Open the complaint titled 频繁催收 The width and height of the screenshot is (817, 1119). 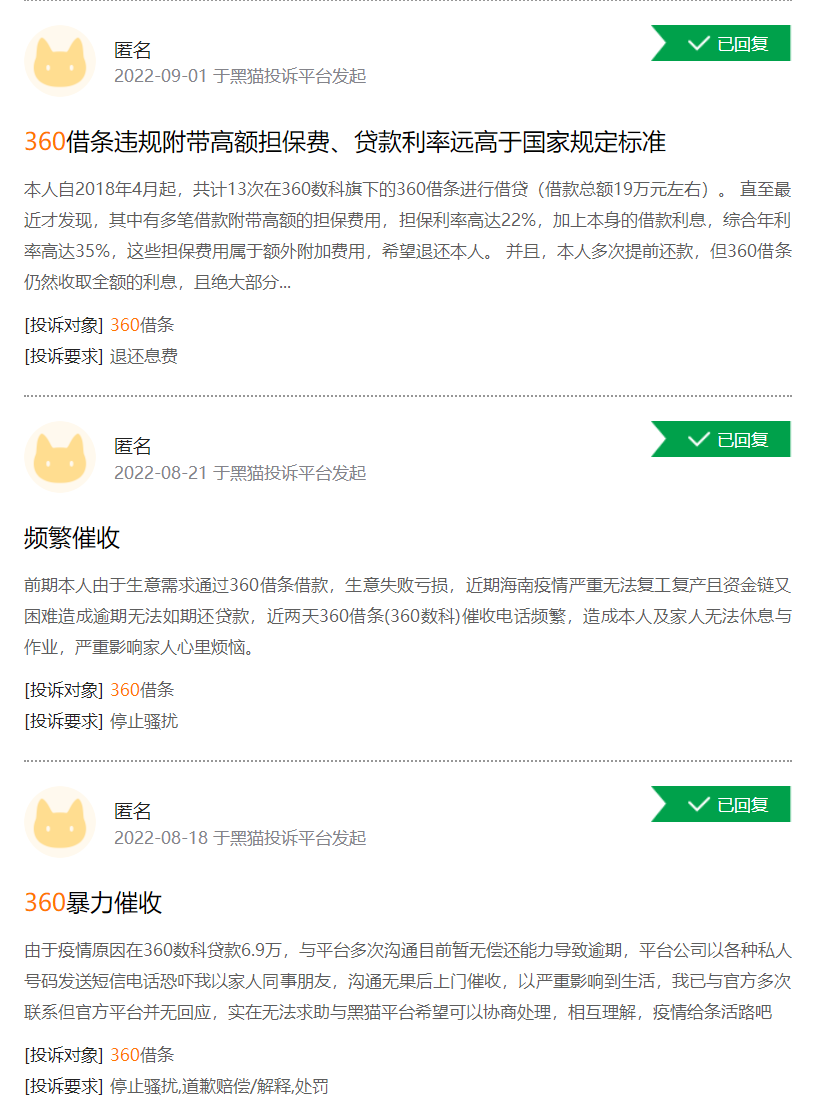coord(72,538)
